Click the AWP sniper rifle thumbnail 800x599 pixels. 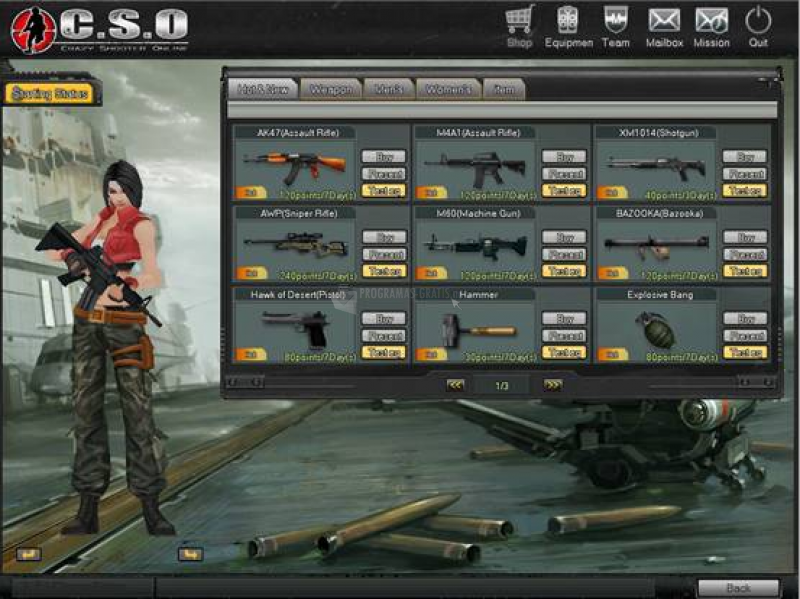[296, 245]
